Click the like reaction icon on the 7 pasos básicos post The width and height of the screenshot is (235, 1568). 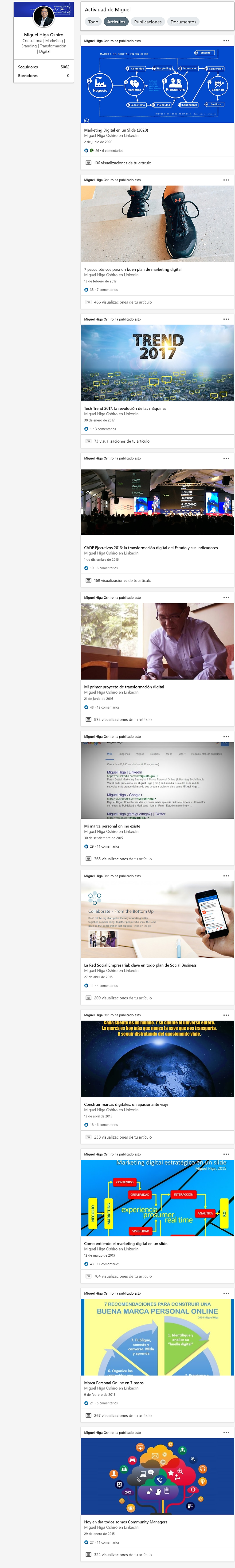(86, 290)
